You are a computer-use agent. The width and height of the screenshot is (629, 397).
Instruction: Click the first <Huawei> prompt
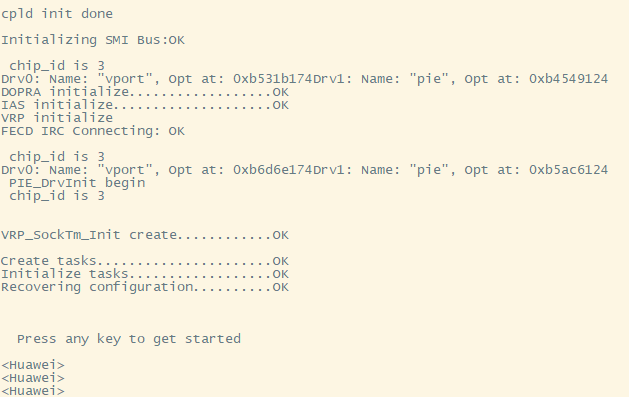tap(33, 365)
